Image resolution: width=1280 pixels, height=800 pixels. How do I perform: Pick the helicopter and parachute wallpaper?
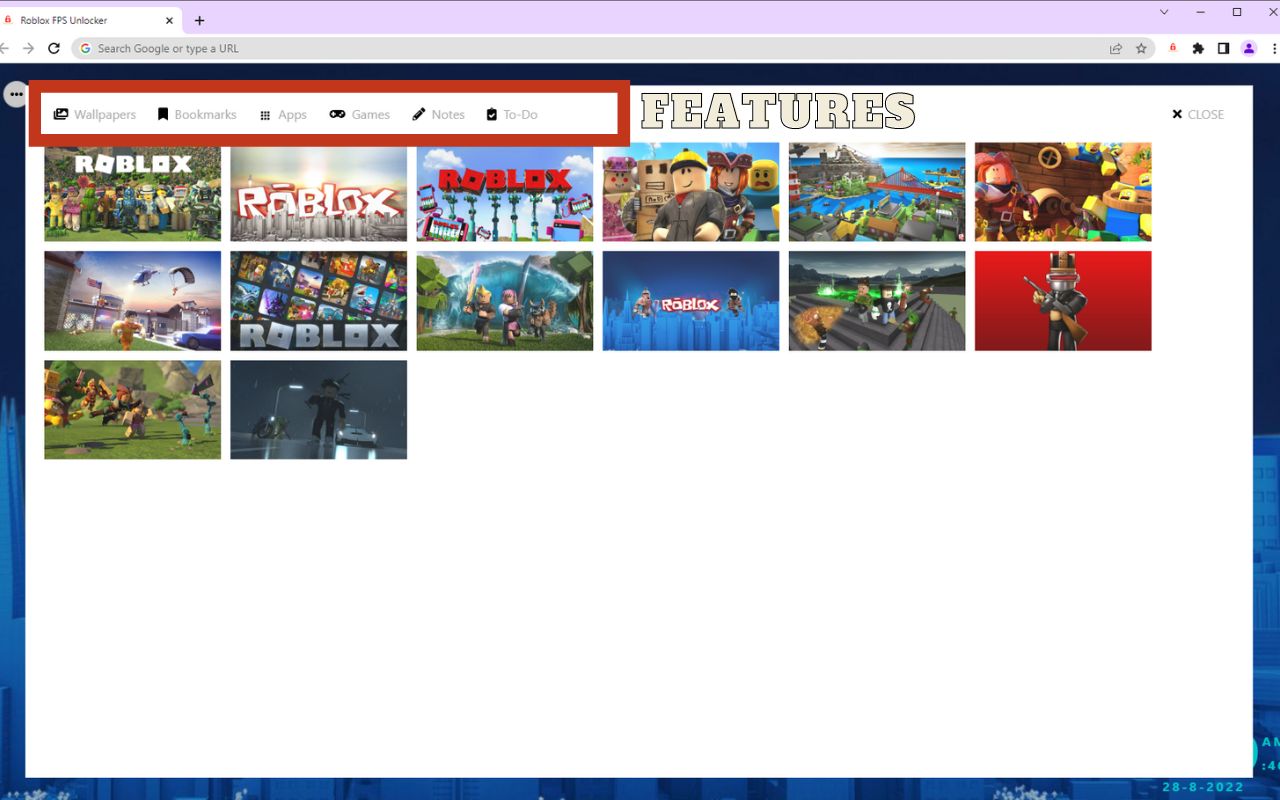133,301
